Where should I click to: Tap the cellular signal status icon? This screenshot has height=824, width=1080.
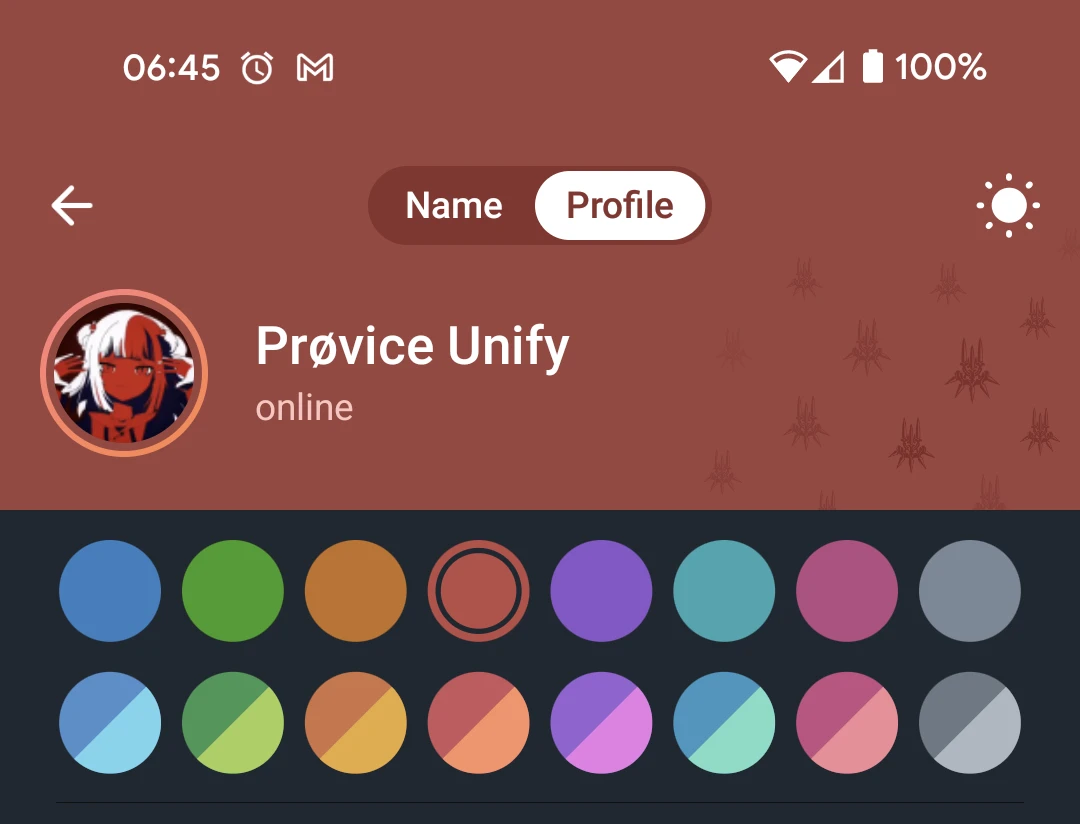(829, 68)
